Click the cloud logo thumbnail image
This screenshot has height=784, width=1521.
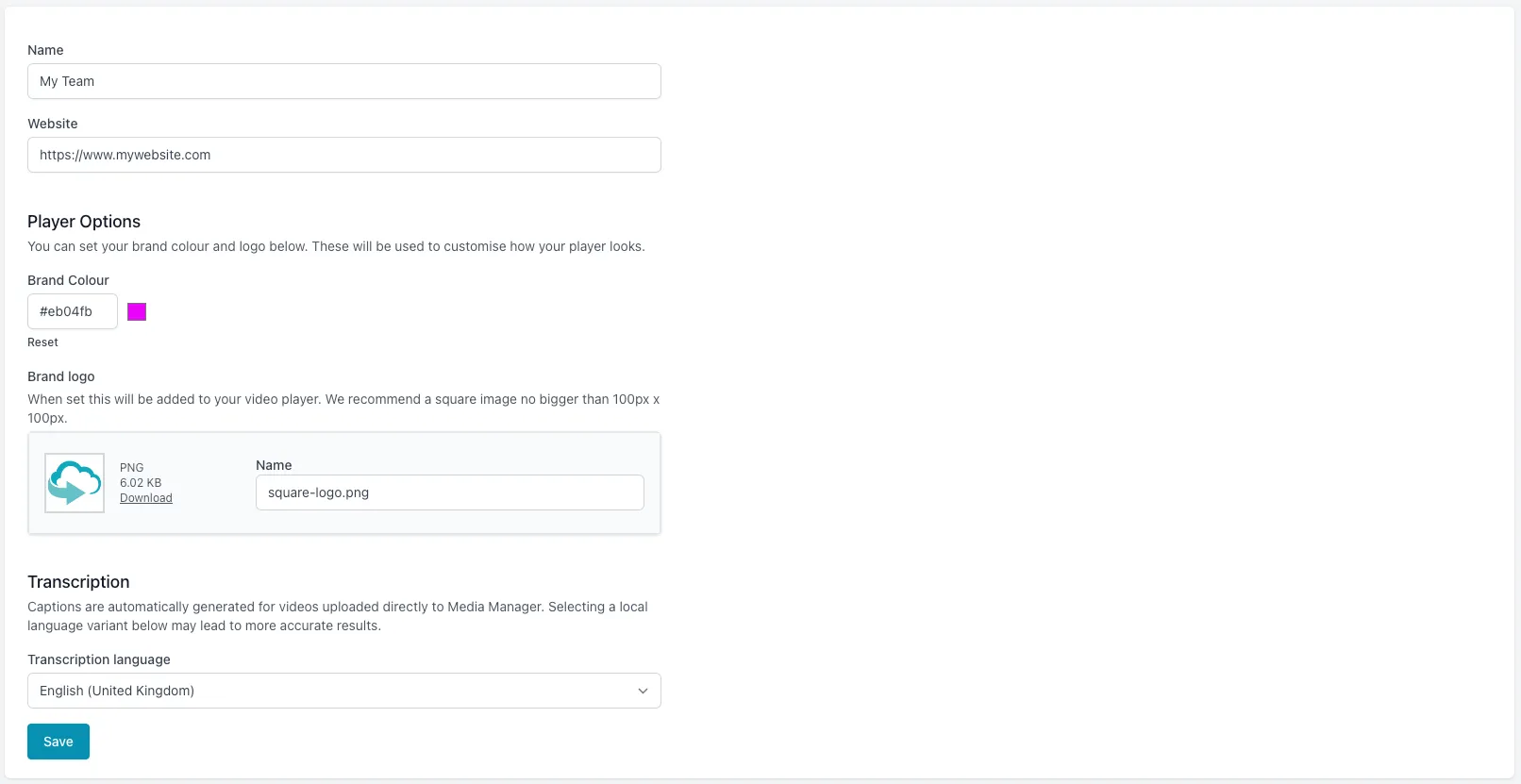[x=75, y=483]
